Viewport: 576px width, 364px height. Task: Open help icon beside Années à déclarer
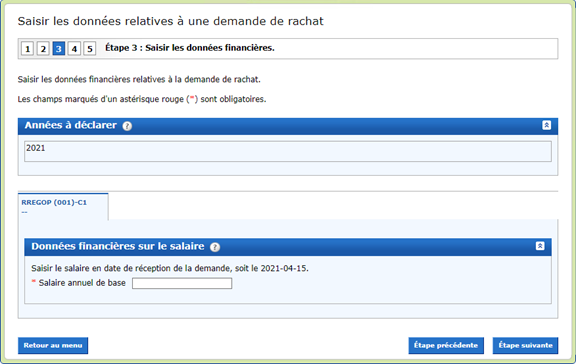tap(127, 126)
